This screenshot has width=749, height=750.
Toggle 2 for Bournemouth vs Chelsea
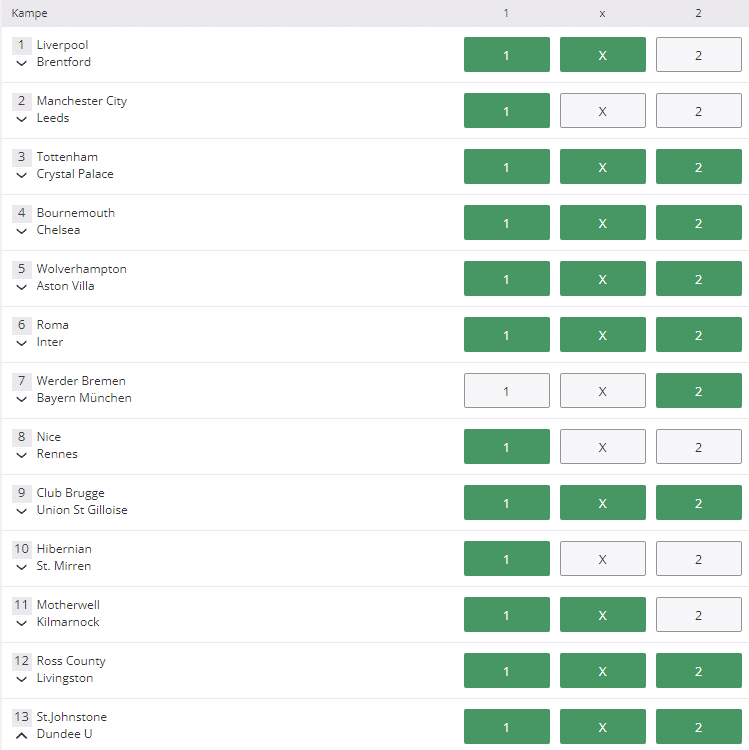point(698,222)
